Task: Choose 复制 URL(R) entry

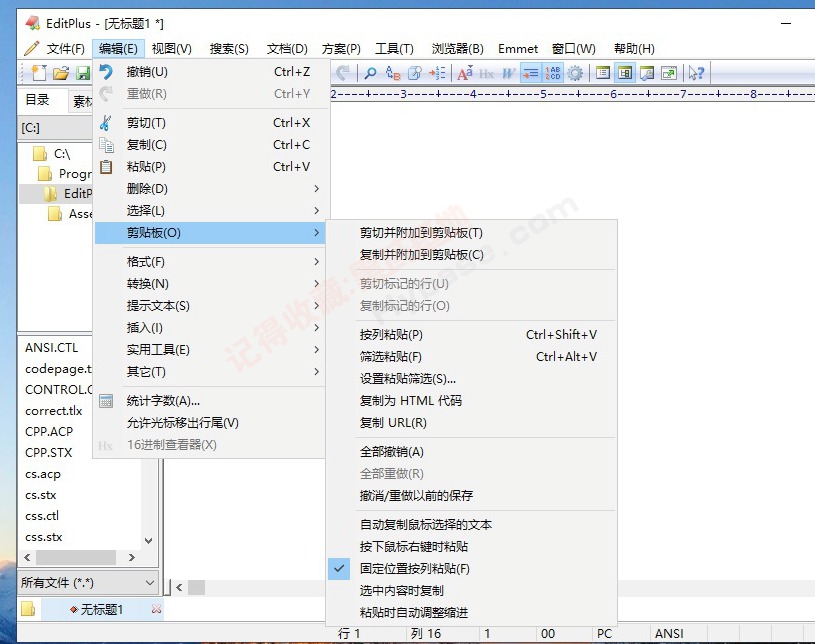Action: click(x=471, y=423)
